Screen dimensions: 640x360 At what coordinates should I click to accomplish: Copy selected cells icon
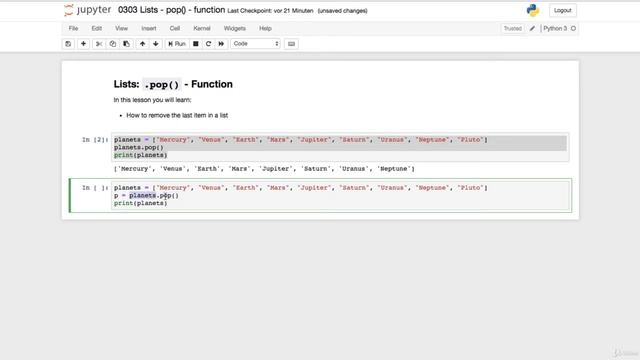[113, 44]
